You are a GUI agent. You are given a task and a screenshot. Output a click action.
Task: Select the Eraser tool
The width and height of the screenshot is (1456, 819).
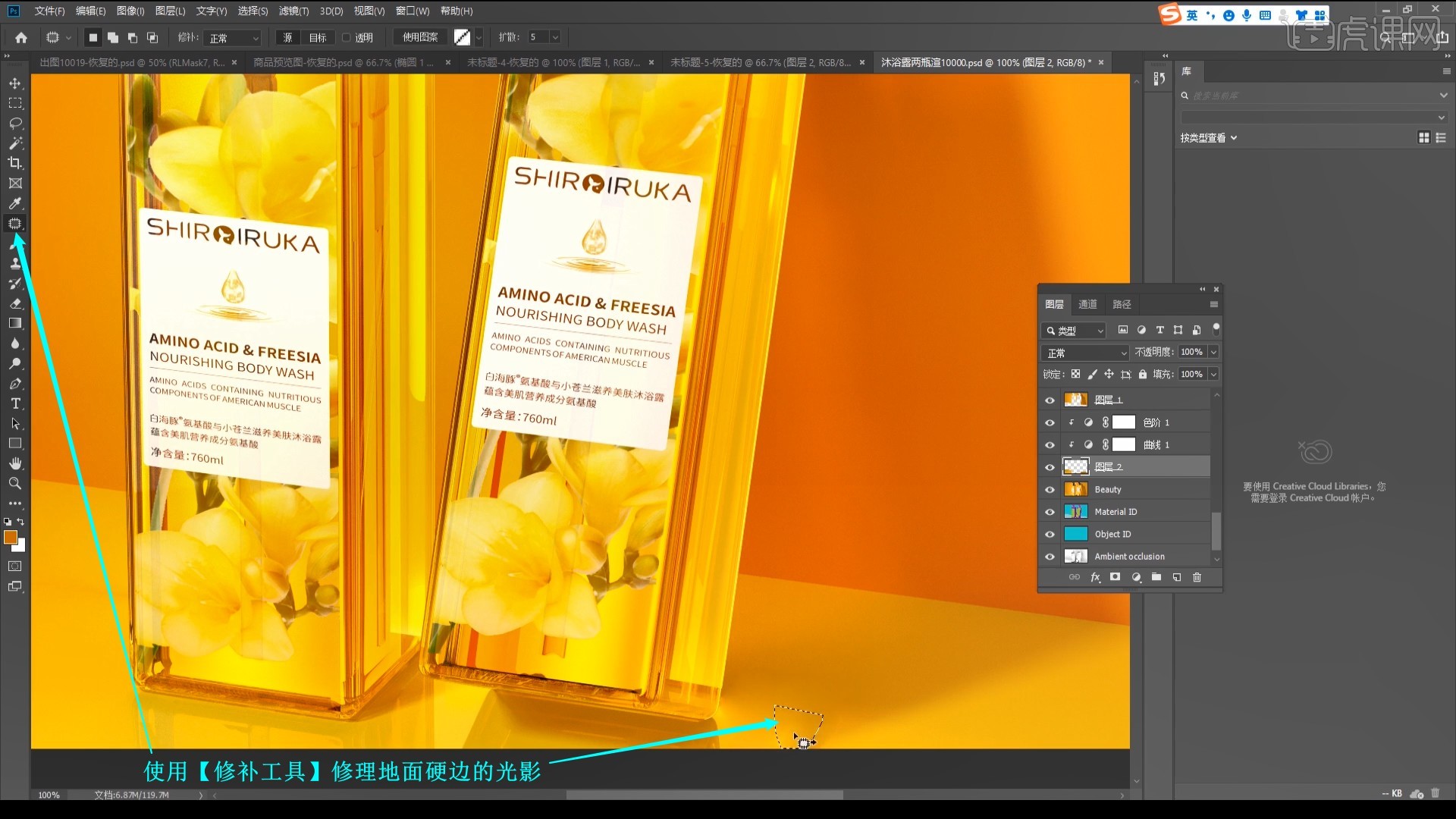click(15, 303)
